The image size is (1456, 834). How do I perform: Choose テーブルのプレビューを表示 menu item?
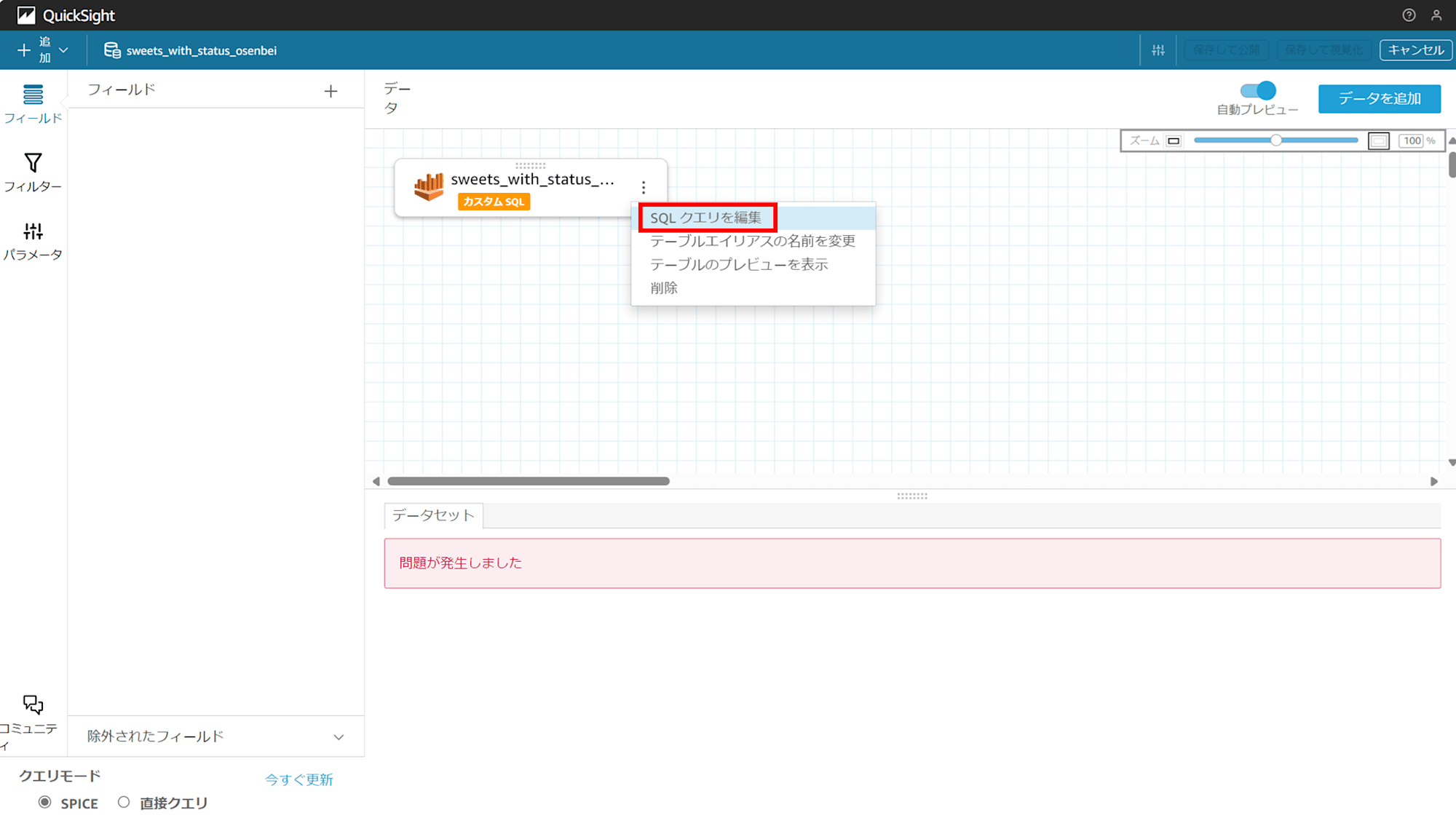click(x=753, y=264)
